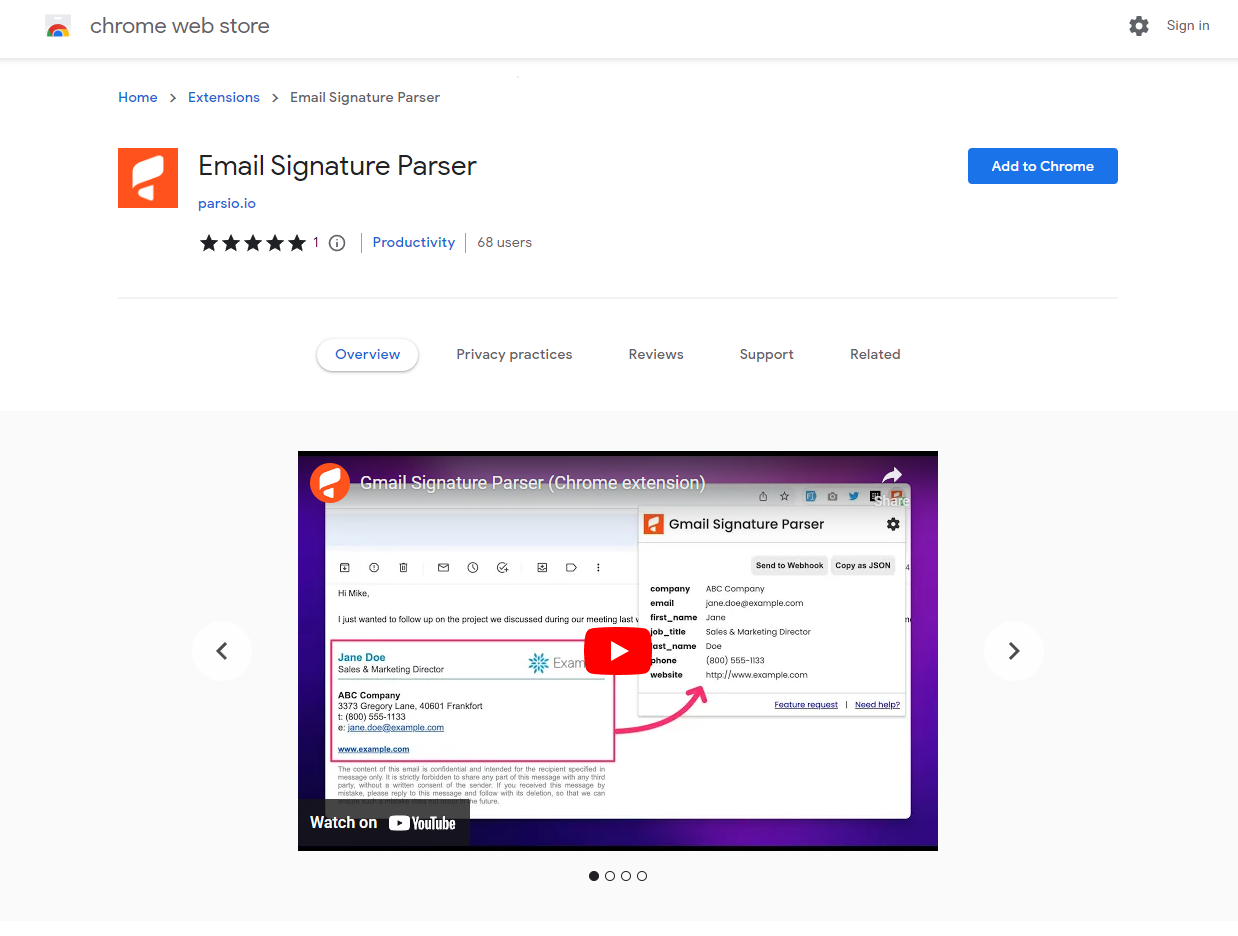Select the second carousel dot
1238x936 pixels.
click(x=610, y=875)
